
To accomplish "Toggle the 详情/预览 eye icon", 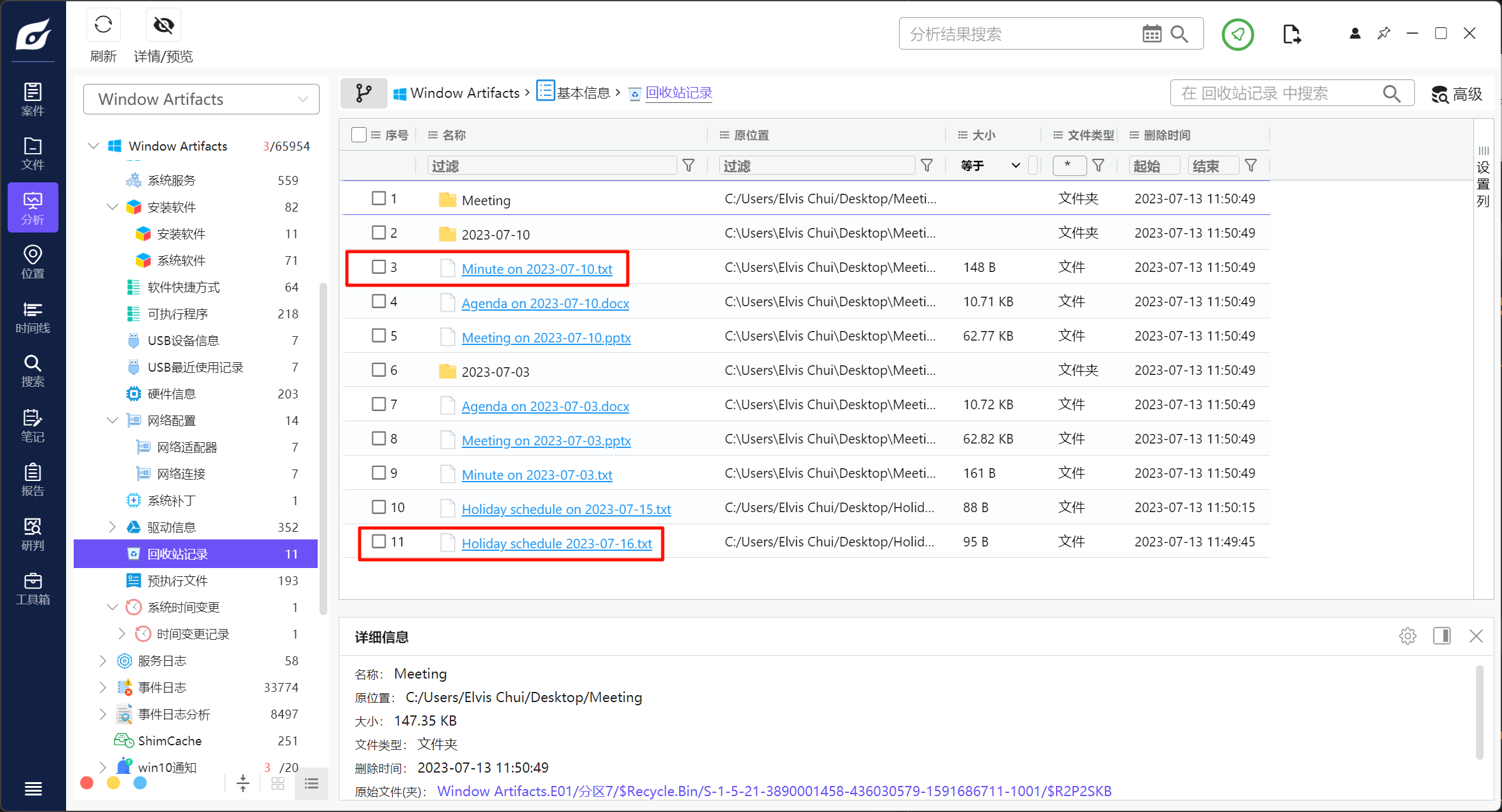I will click(x=163, y=25).
